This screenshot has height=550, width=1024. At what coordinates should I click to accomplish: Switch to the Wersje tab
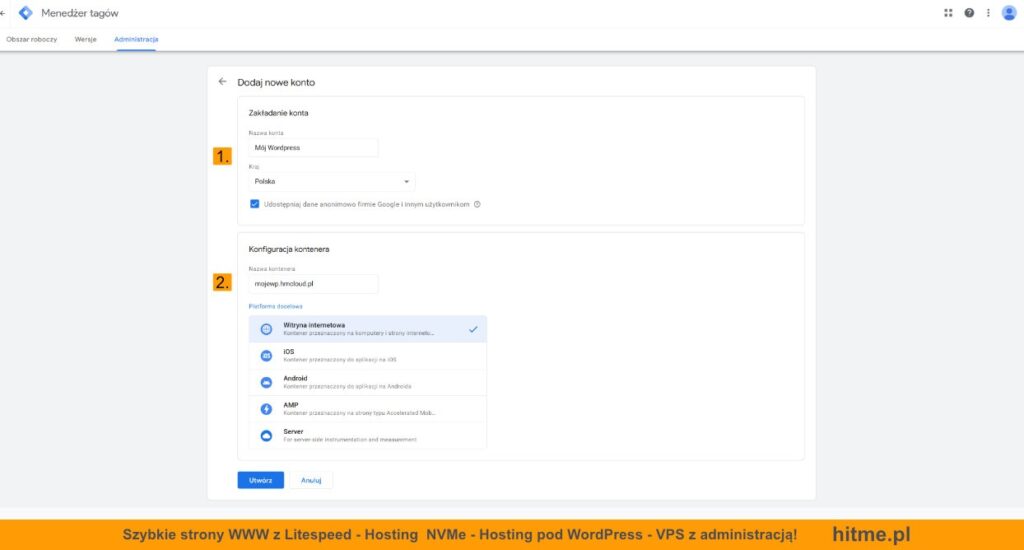85,39
